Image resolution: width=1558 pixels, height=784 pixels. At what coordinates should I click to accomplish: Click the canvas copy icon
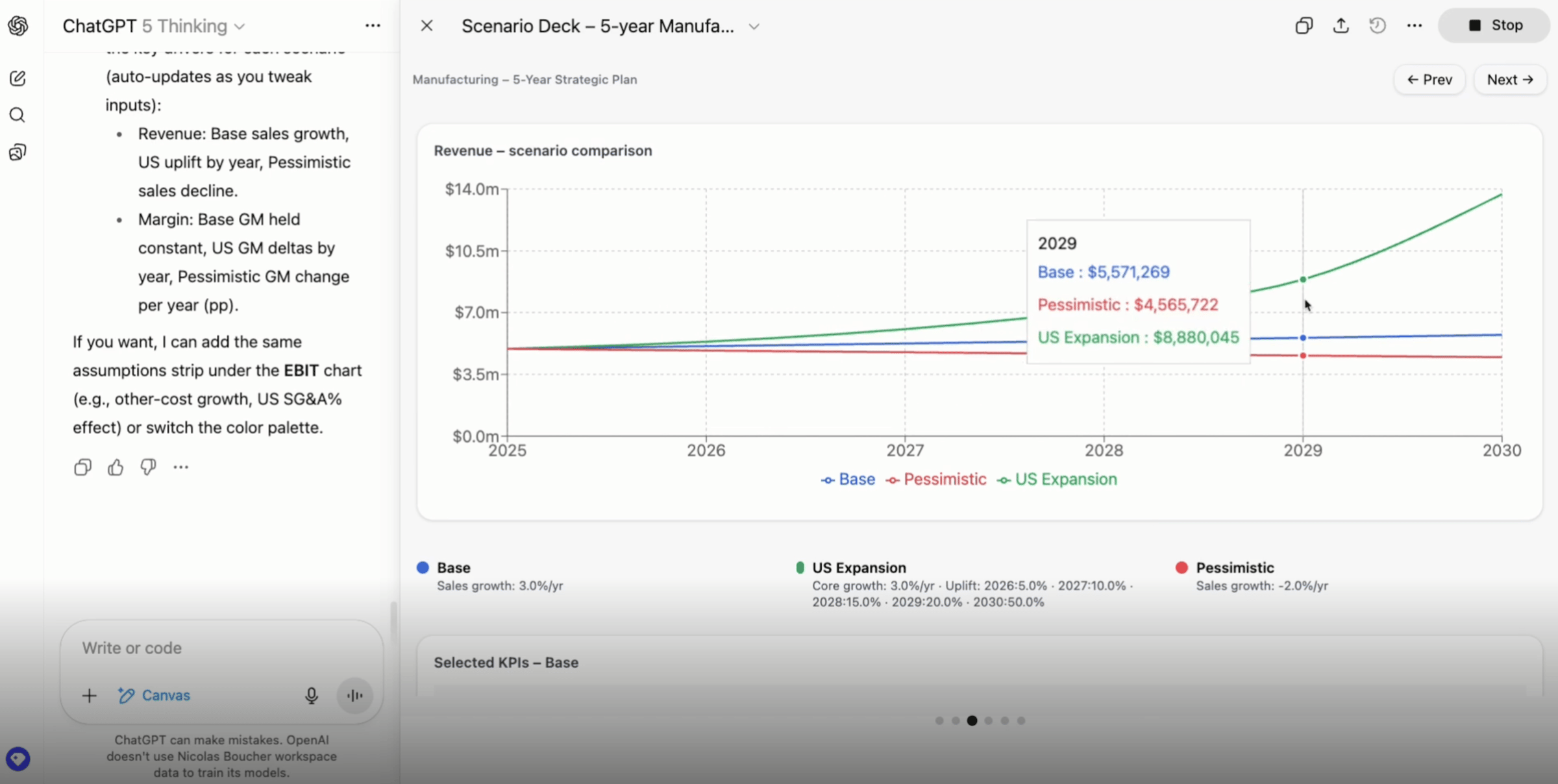pyautogui.click(x=1304, y=26)
